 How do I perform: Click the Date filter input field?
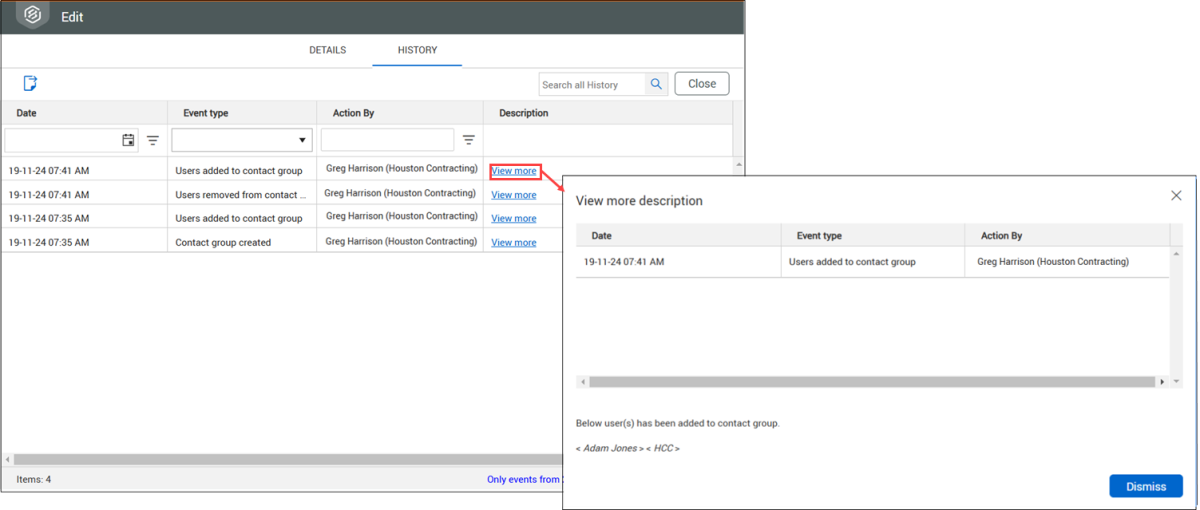[x=62, y=140]
